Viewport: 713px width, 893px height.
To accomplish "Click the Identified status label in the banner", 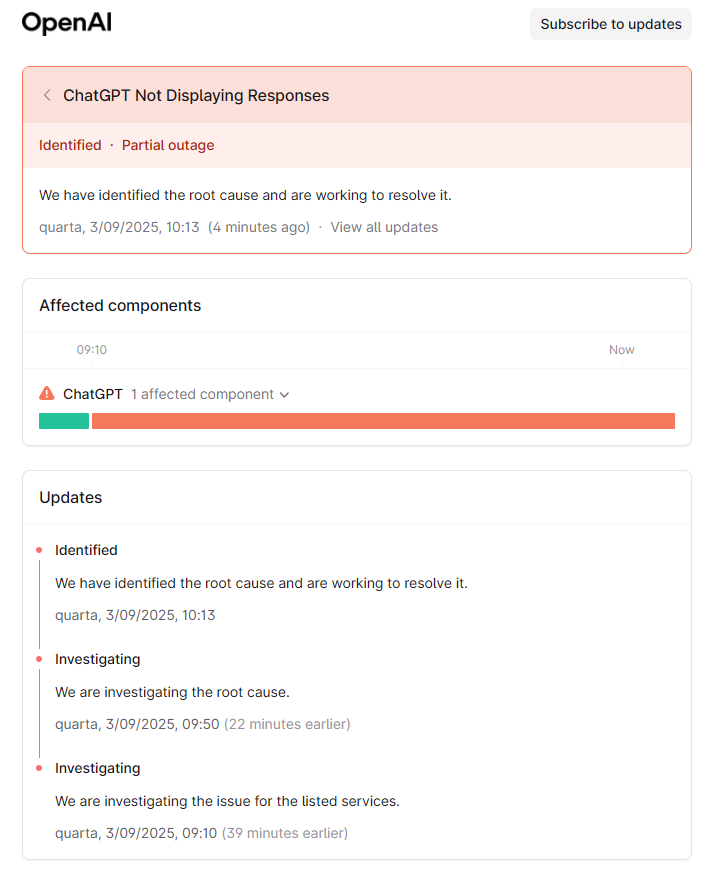I will pos(70,145).
